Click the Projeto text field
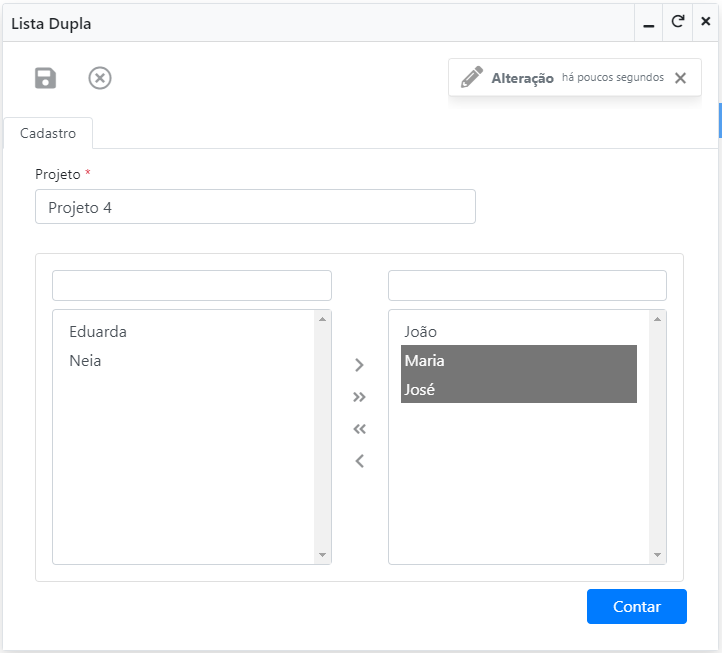Screen dimensions: 722x653 255,207
